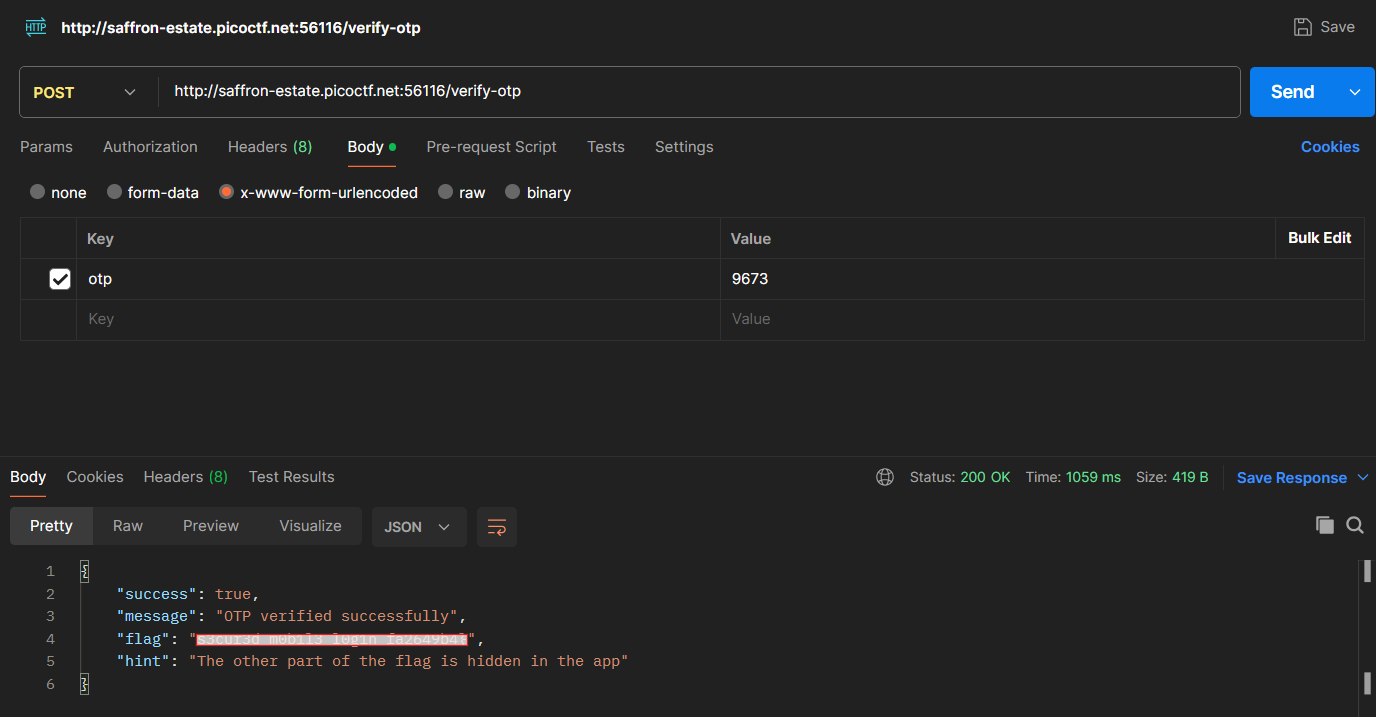Open the Cookies link
1376x717 pixels.
(x=1329, y=147)
